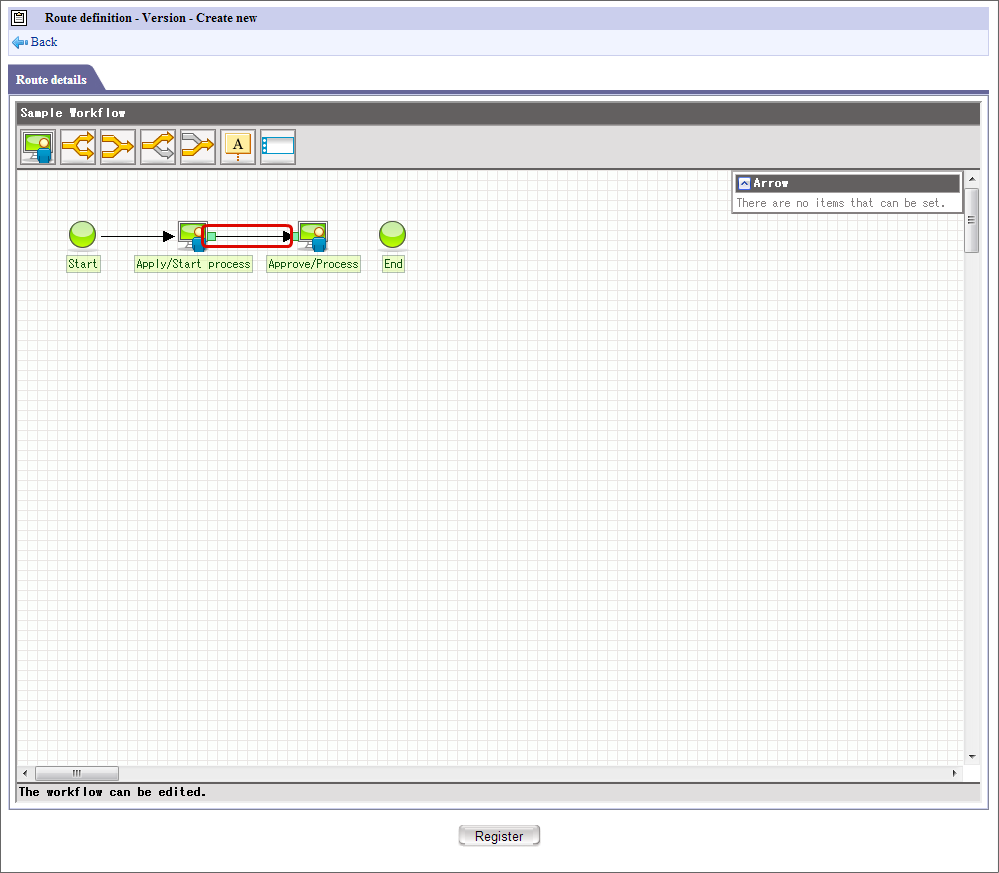Select the Approve/Process node icon
Image resolution: width=999 pixels, height=873 pixels.
[x=313, y=236]
